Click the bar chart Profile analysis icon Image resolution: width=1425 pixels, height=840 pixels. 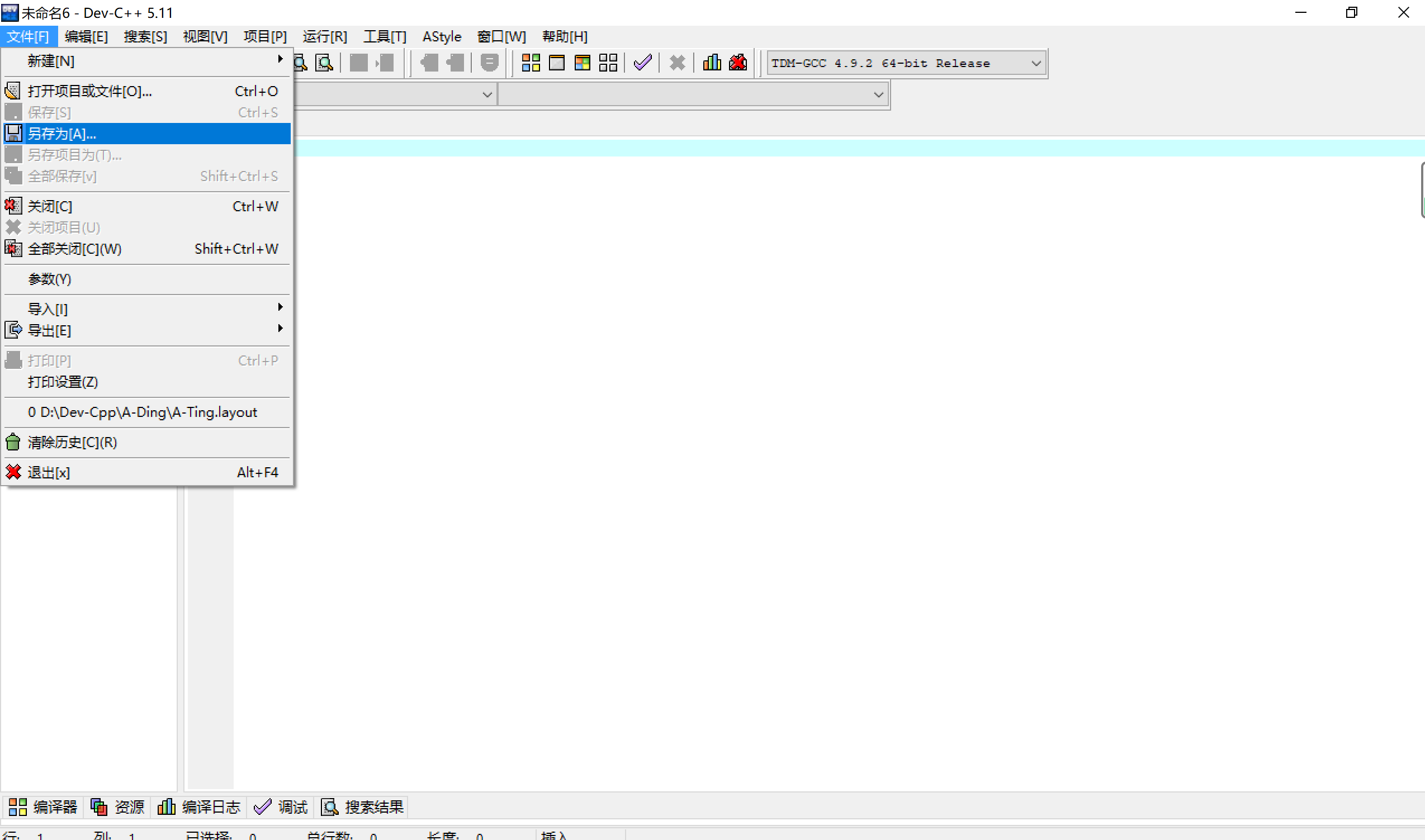(x=712, y=62)
